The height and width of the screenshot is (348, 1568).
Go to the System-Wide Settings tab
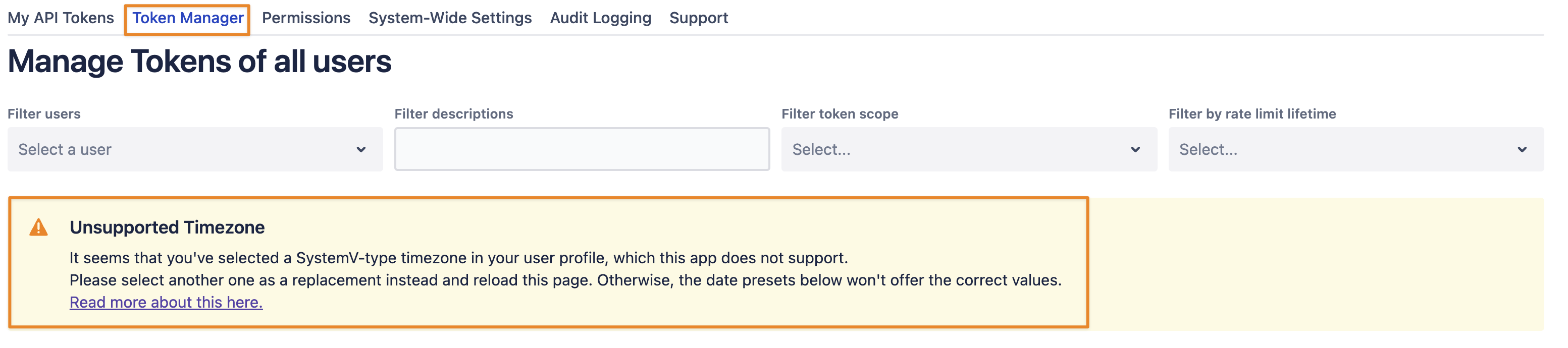(450, 18)
